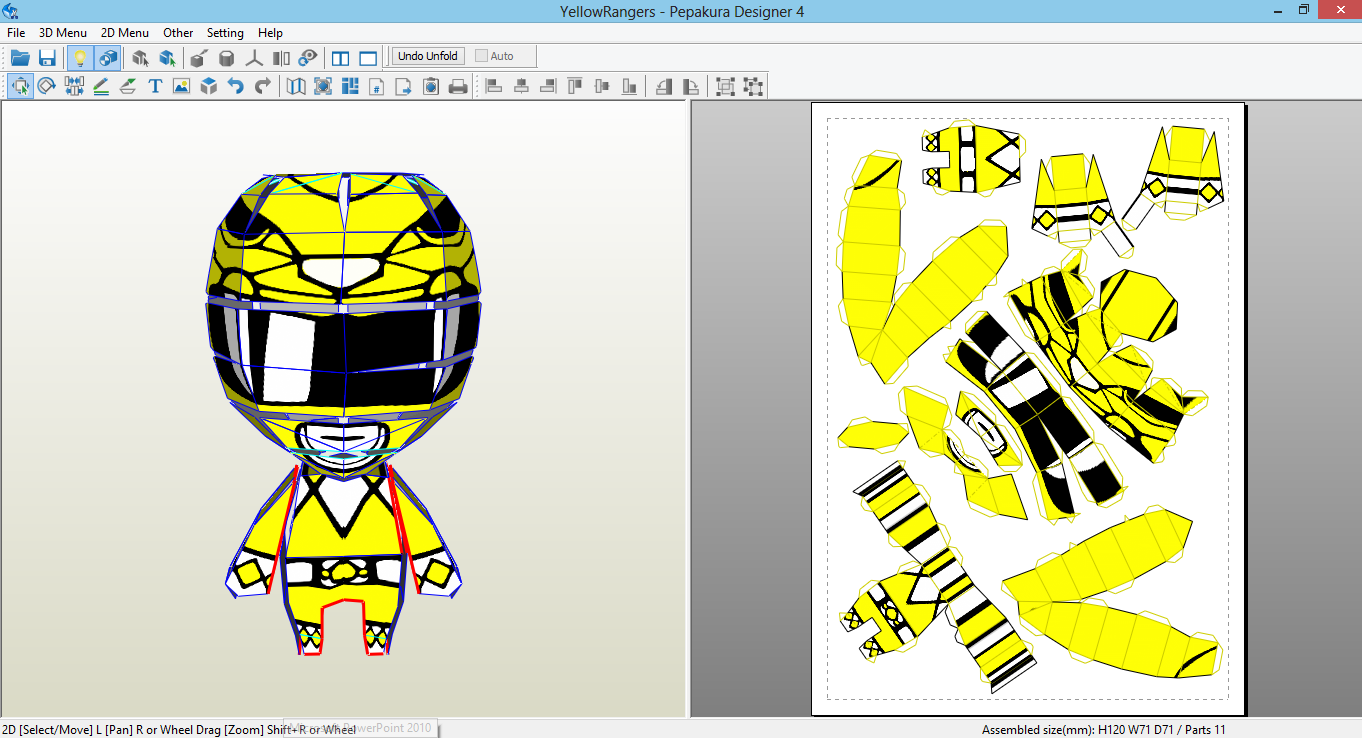This screenshot has width=1362, height=738.
Task: Click the Insert Image tool
Action: pos(181,85)
